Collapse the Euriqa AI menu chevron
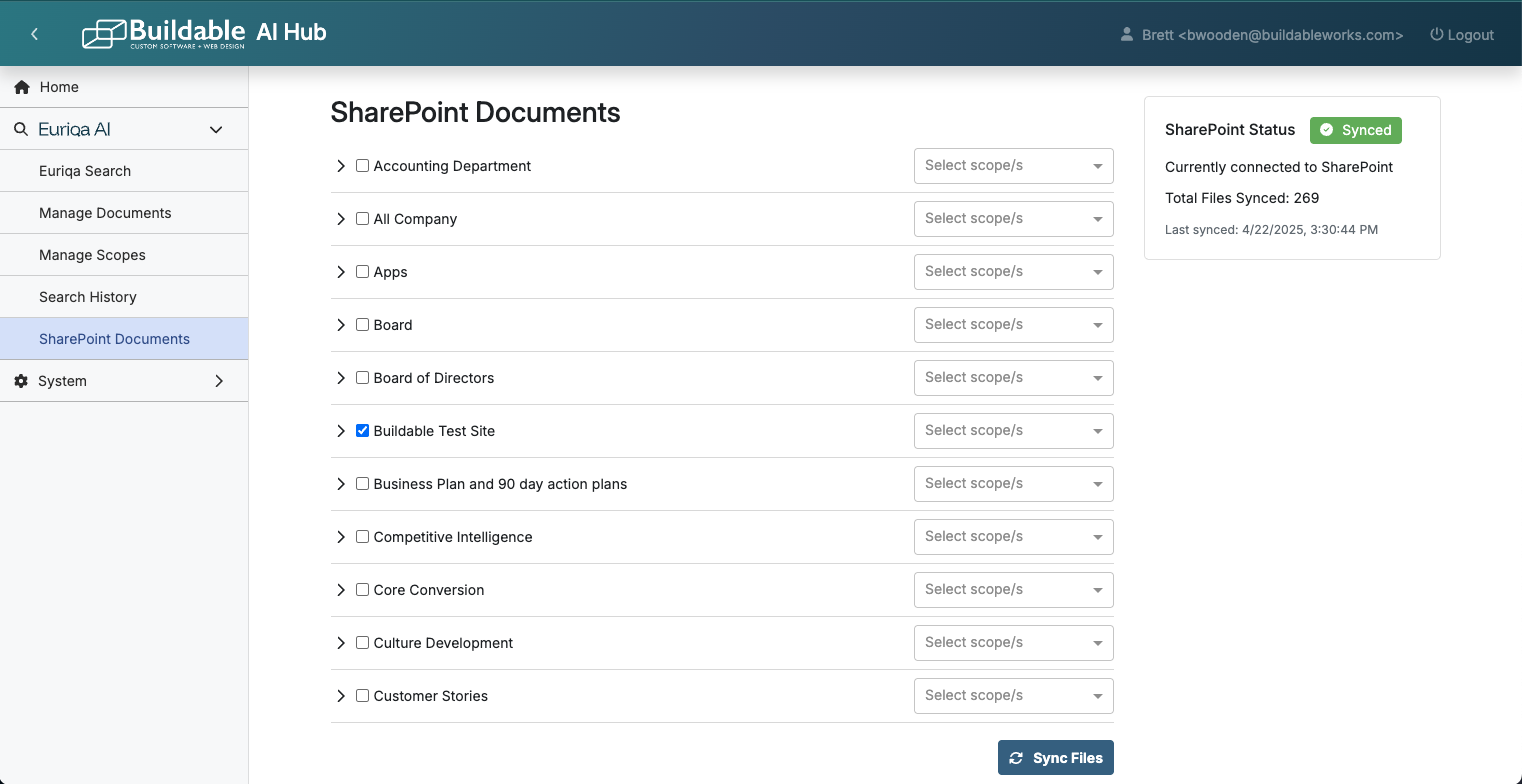 coord(215,129)
